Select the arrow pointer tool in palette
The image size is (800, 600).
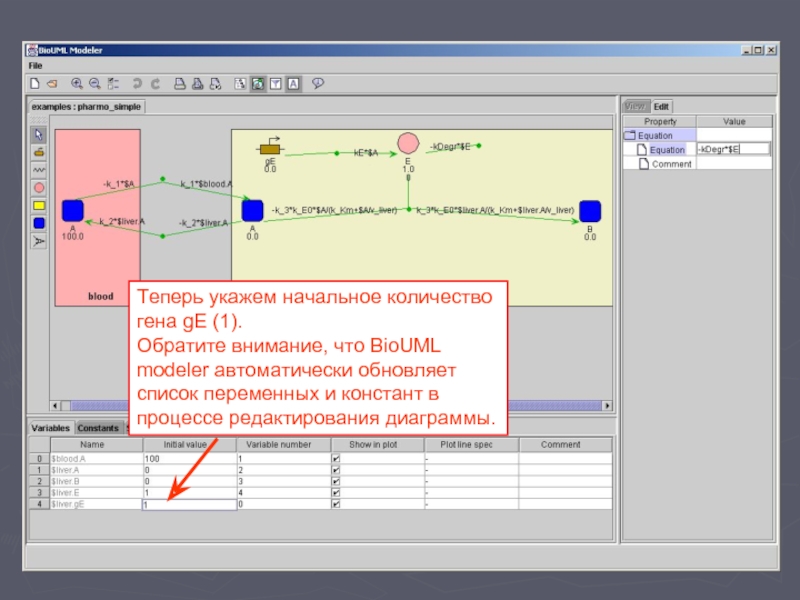39,134
